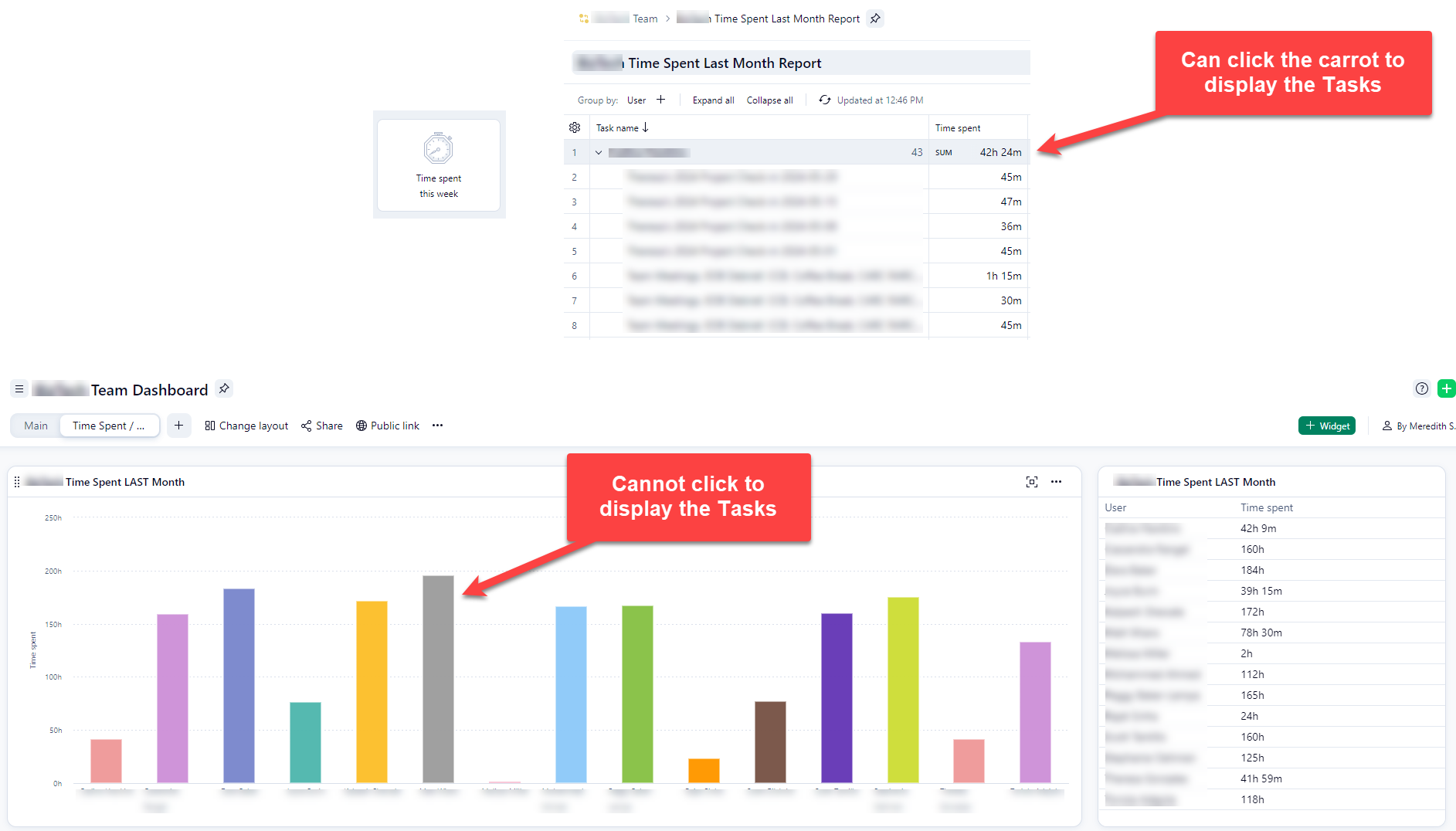
Task: Open the Team breadcrumb link
Action: click(645, 19)
